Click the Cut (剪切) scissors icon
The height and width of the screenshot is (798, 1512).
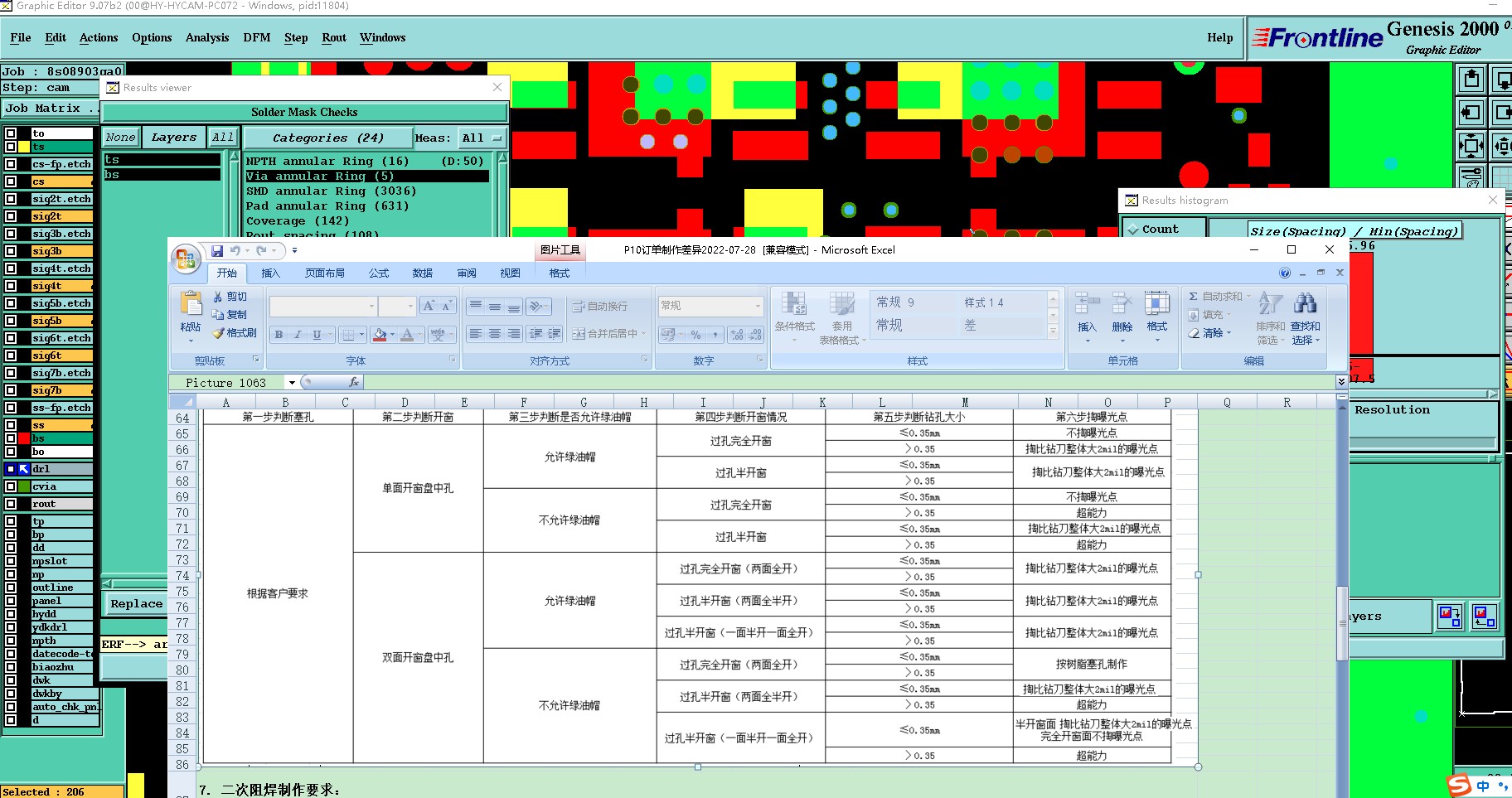tap(218, 297)
